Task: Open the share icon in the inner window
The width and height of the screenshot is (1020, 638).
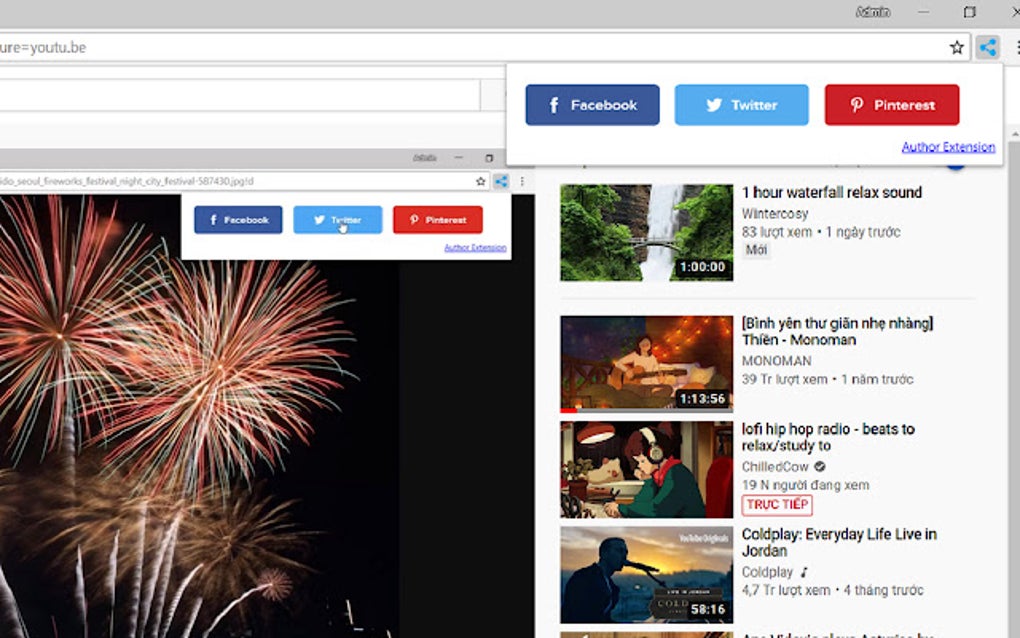Action: click(x=501, y=181)
